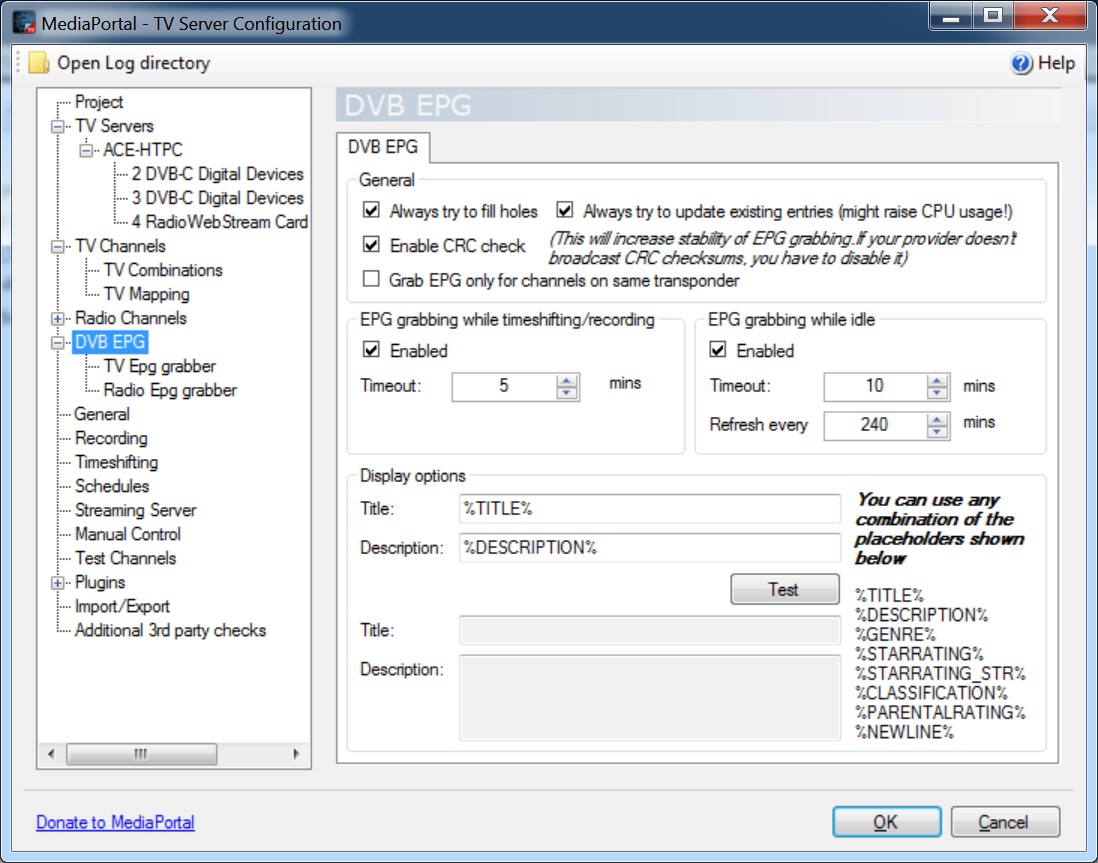The height and width of the screenshot is (863, 1098).
Task: Open Additional 3rd party checks
Action: pyautogui.click(x=171, y=630)
